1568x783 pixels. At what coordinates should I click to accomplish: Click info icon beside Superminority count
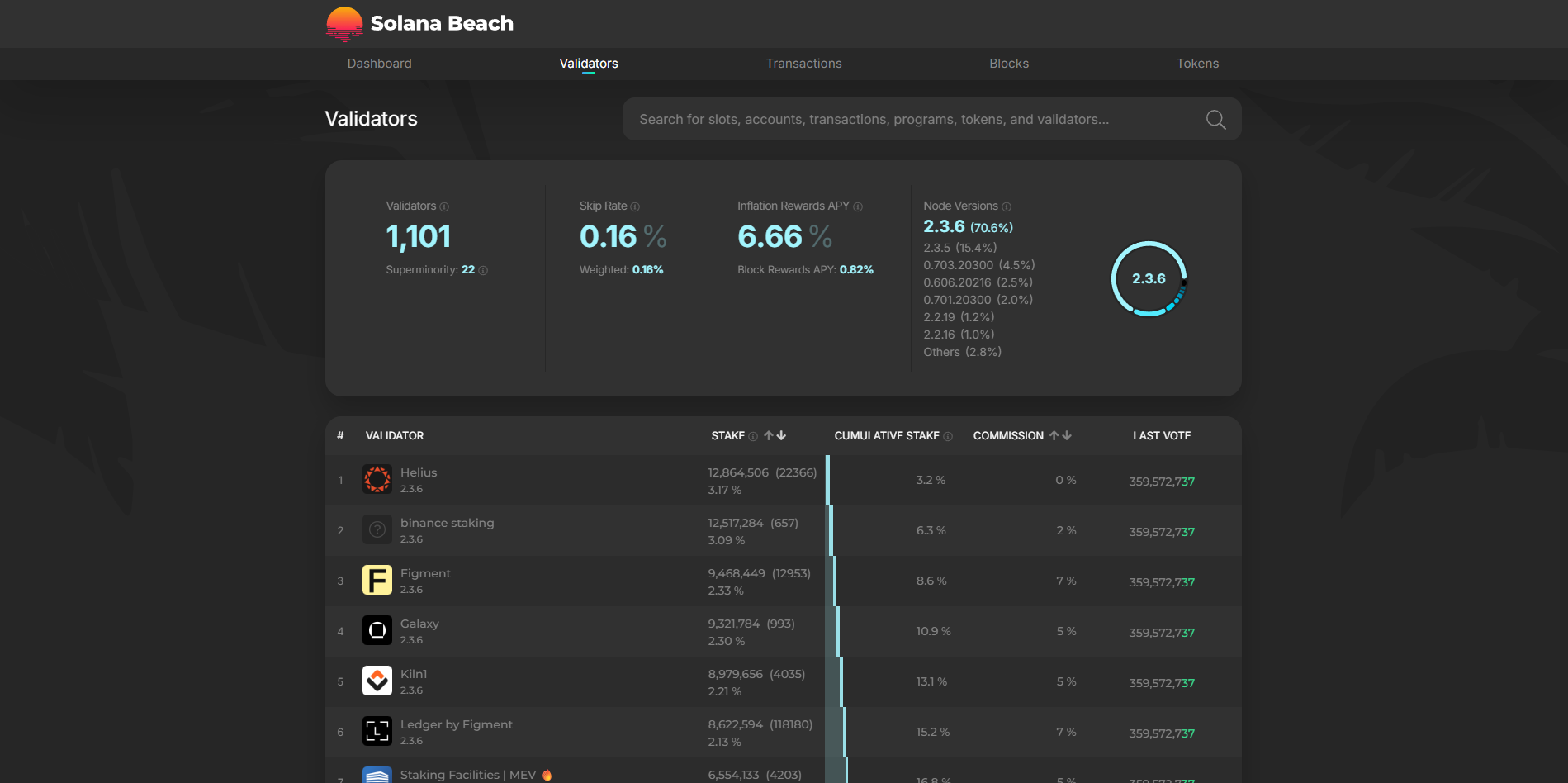pos(483,271)
